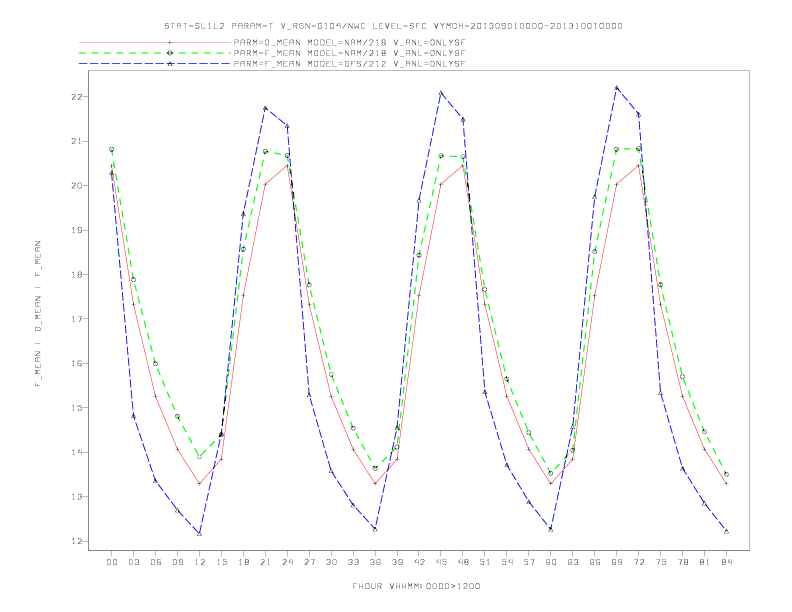Click red observed plus point at hour 36
792x612 pixels.
[375, 484]
